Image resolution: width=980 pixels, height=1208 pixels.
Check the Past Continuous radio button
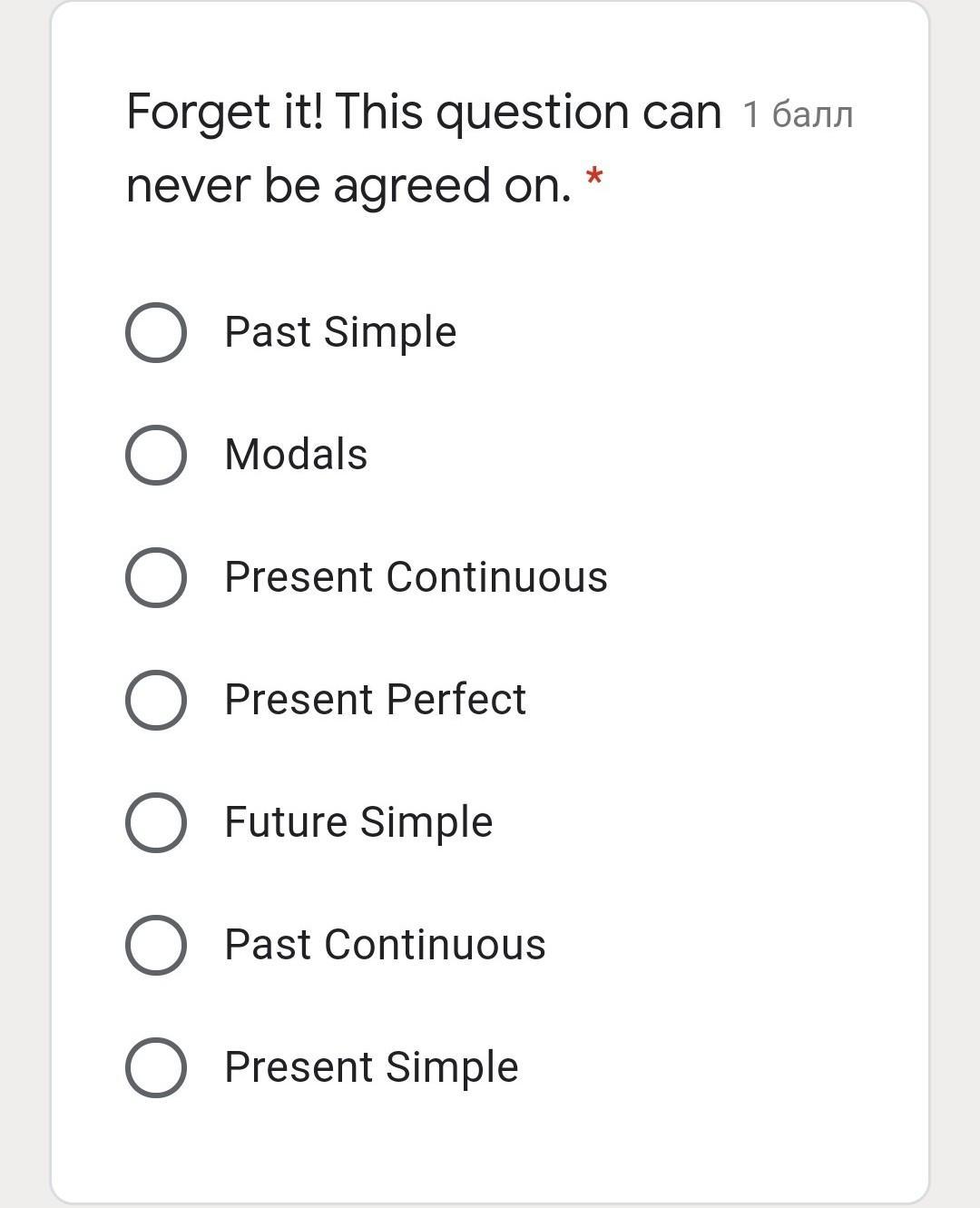click(156, 945)
